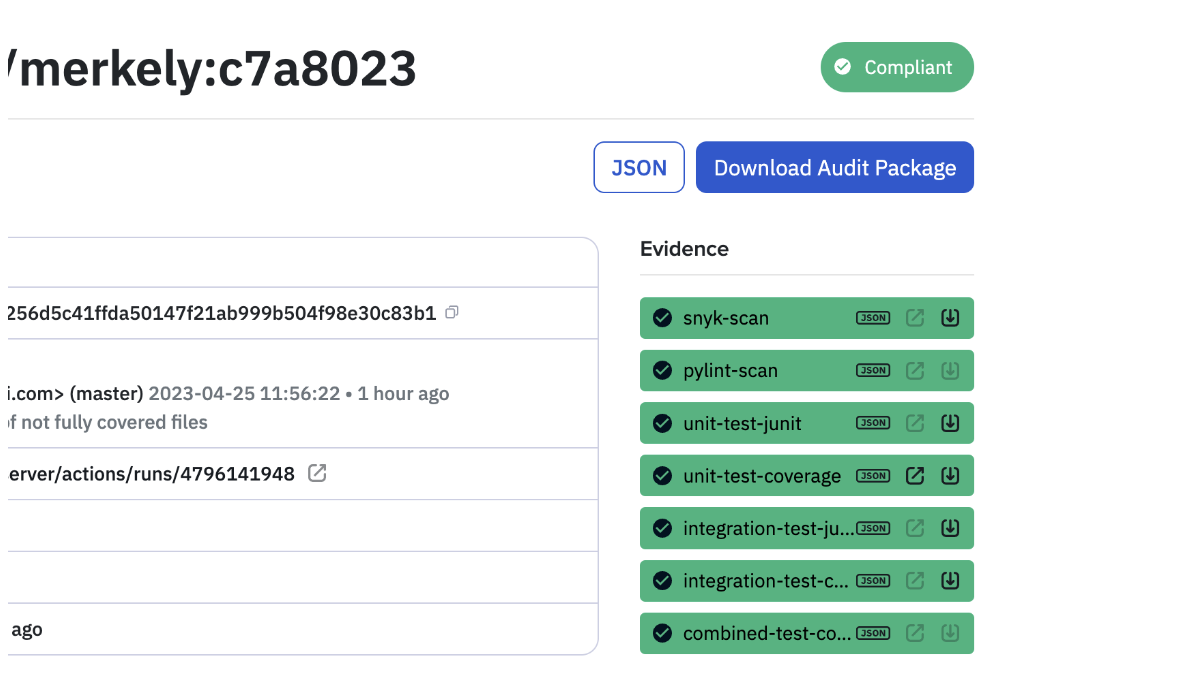The width and height of the screenshot is (1196, 682).
Task: Download unit-test-coverage evidence
Action: click(x=950, y=476)
